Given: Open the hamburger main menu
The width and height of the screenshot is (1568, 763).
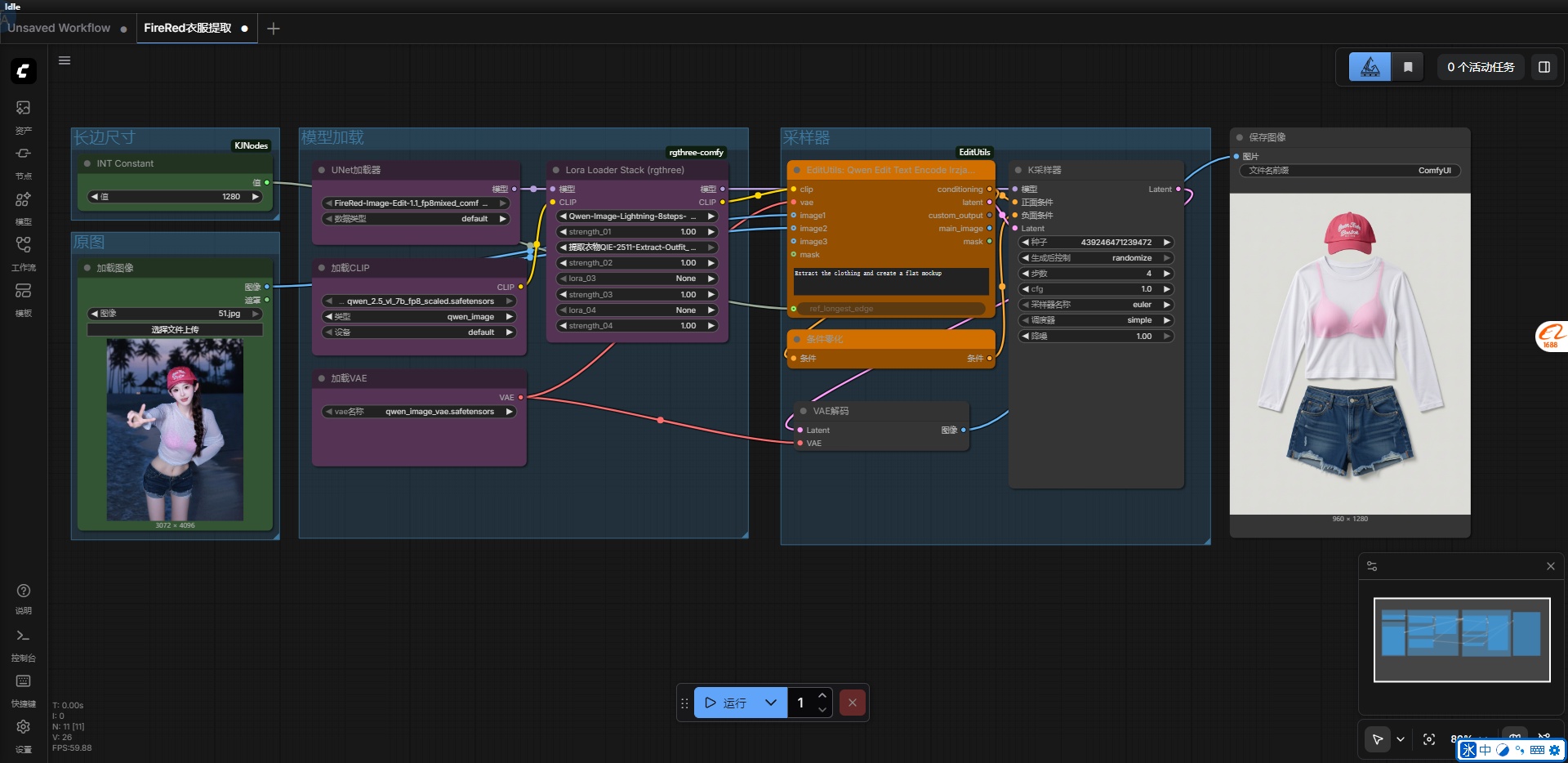Looking at the screenshot, I should [65, 60].
